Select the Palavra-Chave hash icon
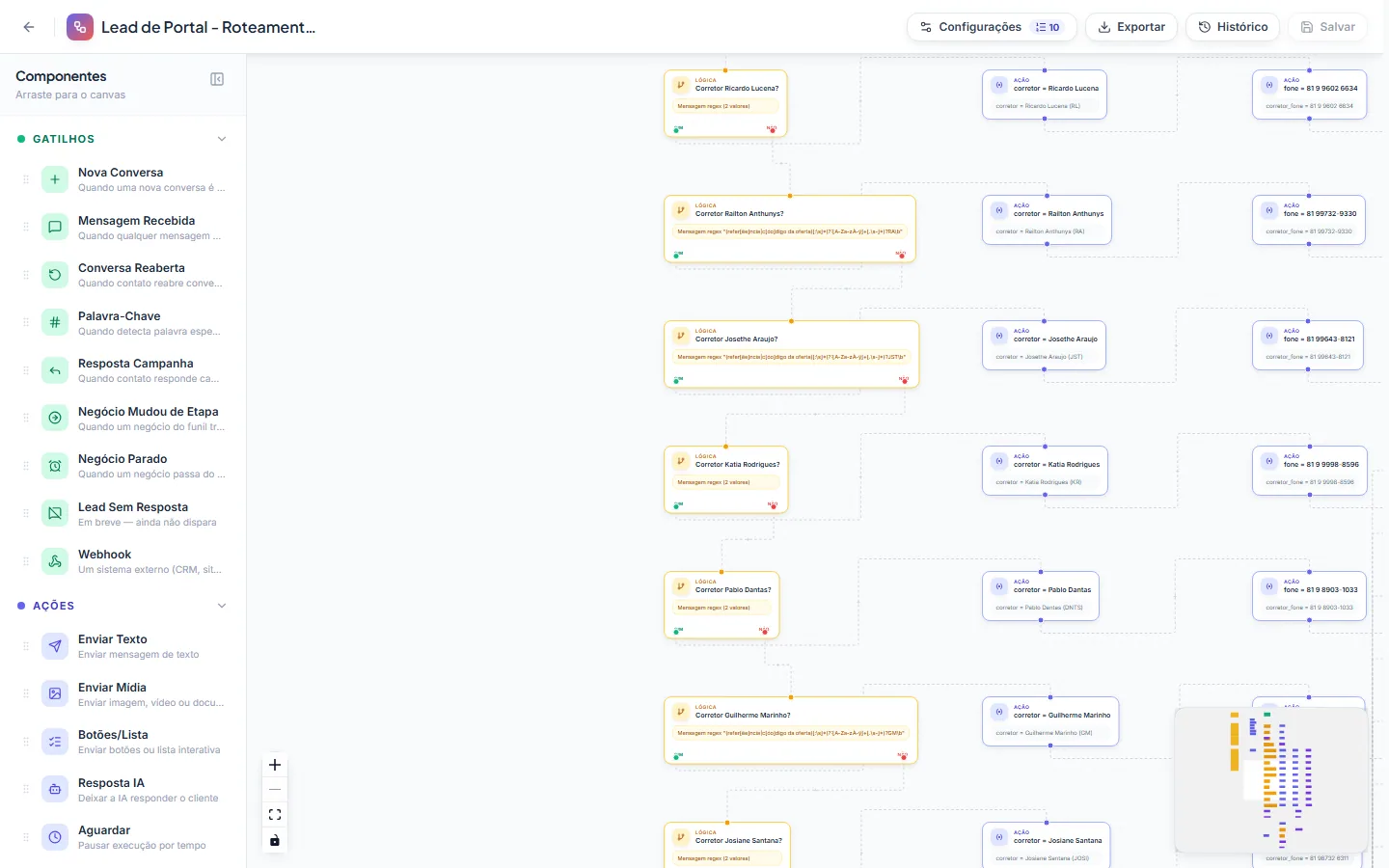 (55, 323)
